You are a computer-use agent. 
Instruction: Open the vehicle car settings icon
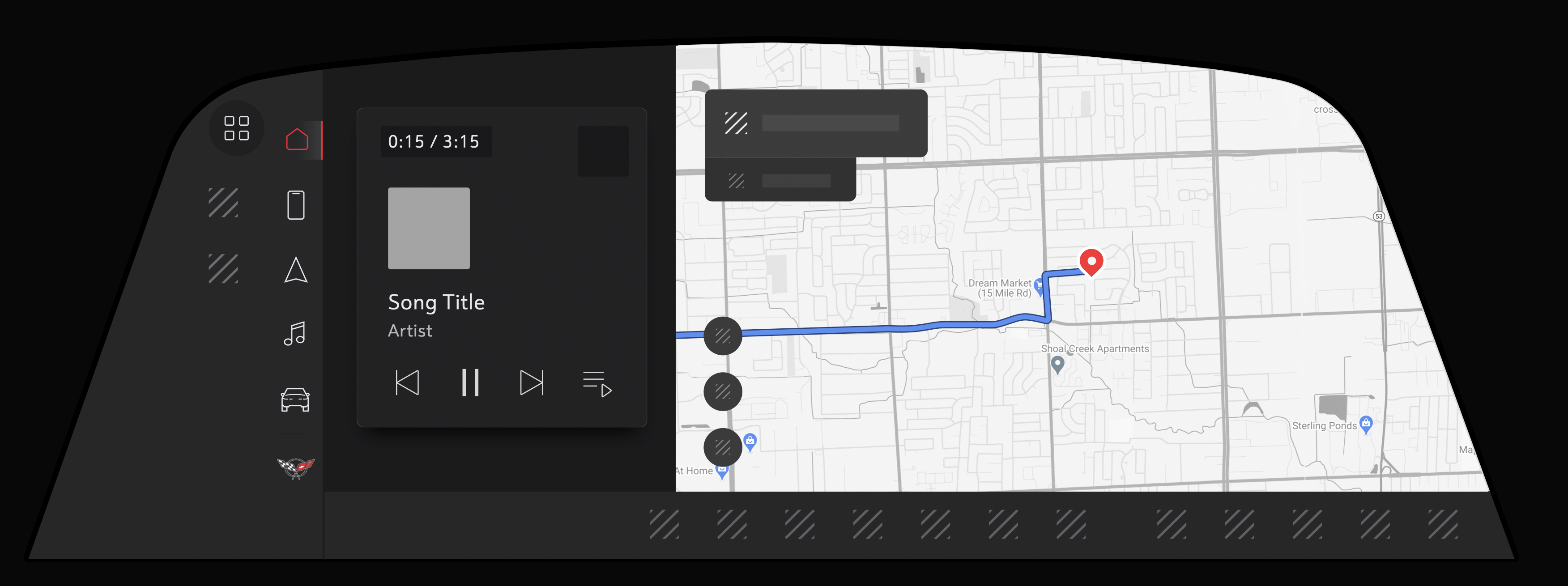295,400
